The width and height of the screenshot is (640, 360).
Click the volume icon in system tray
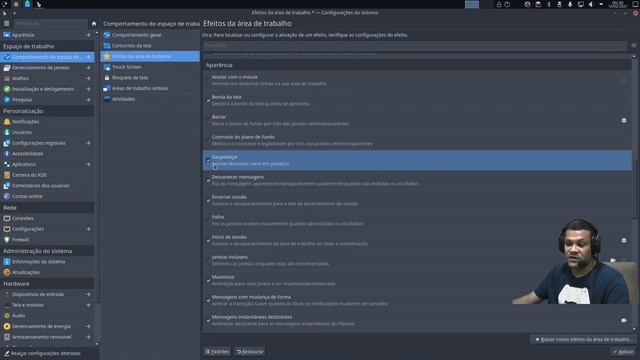pos(591,4)
